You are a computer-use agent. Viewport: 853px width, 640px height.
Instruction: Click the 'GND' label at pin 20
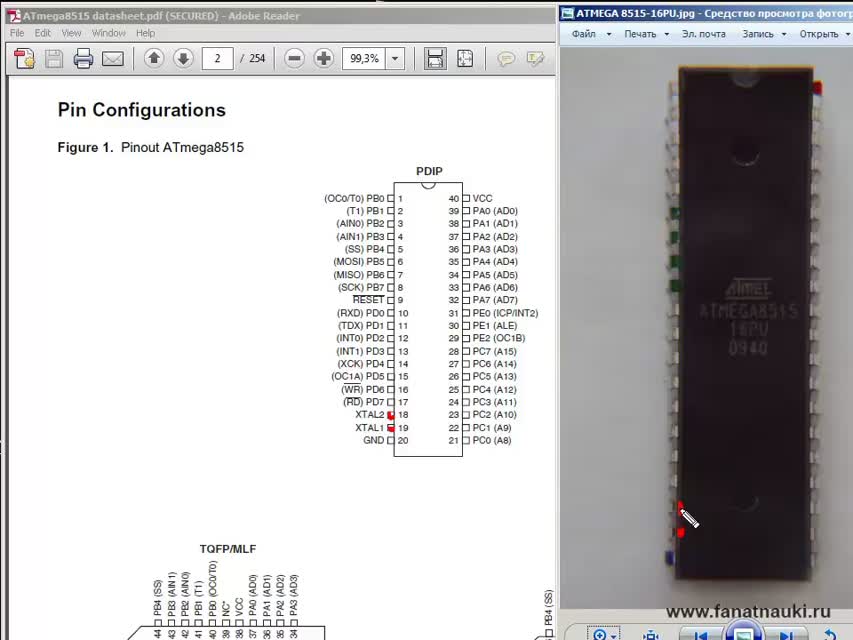tap(374, 440)
